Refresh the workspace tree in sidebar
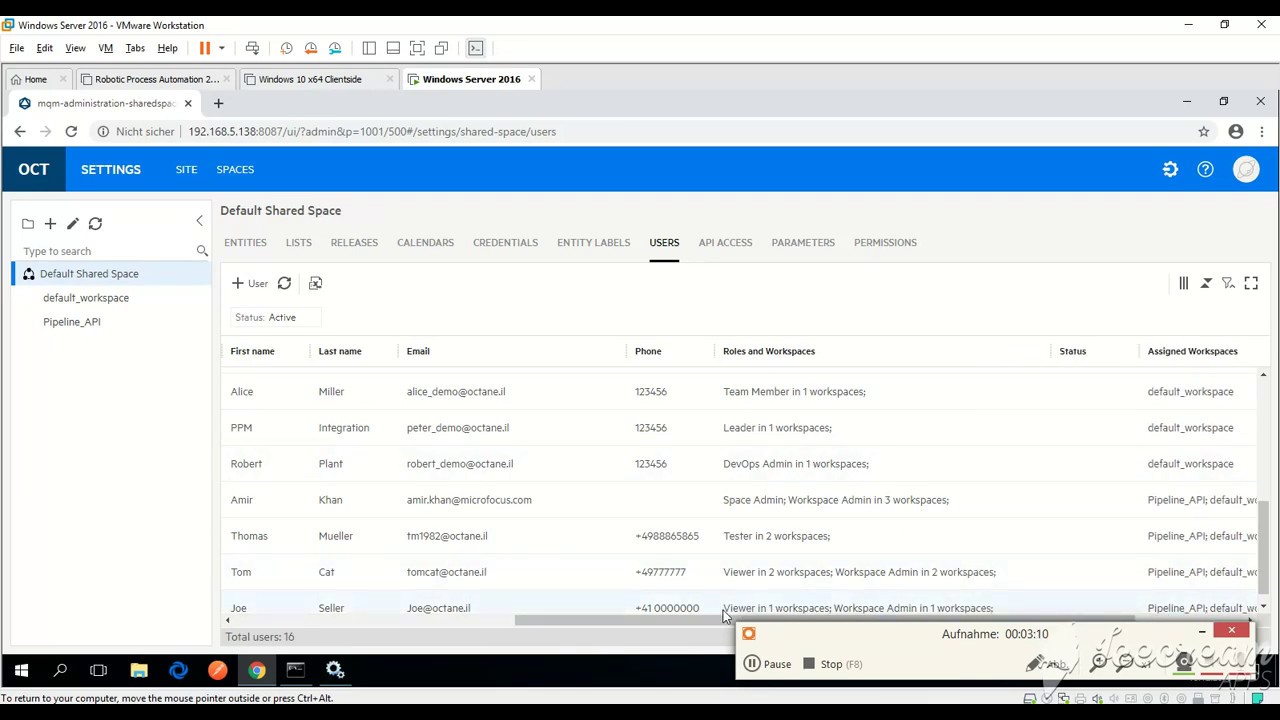This screenshot has width=1280, height=720. point(95,224)
